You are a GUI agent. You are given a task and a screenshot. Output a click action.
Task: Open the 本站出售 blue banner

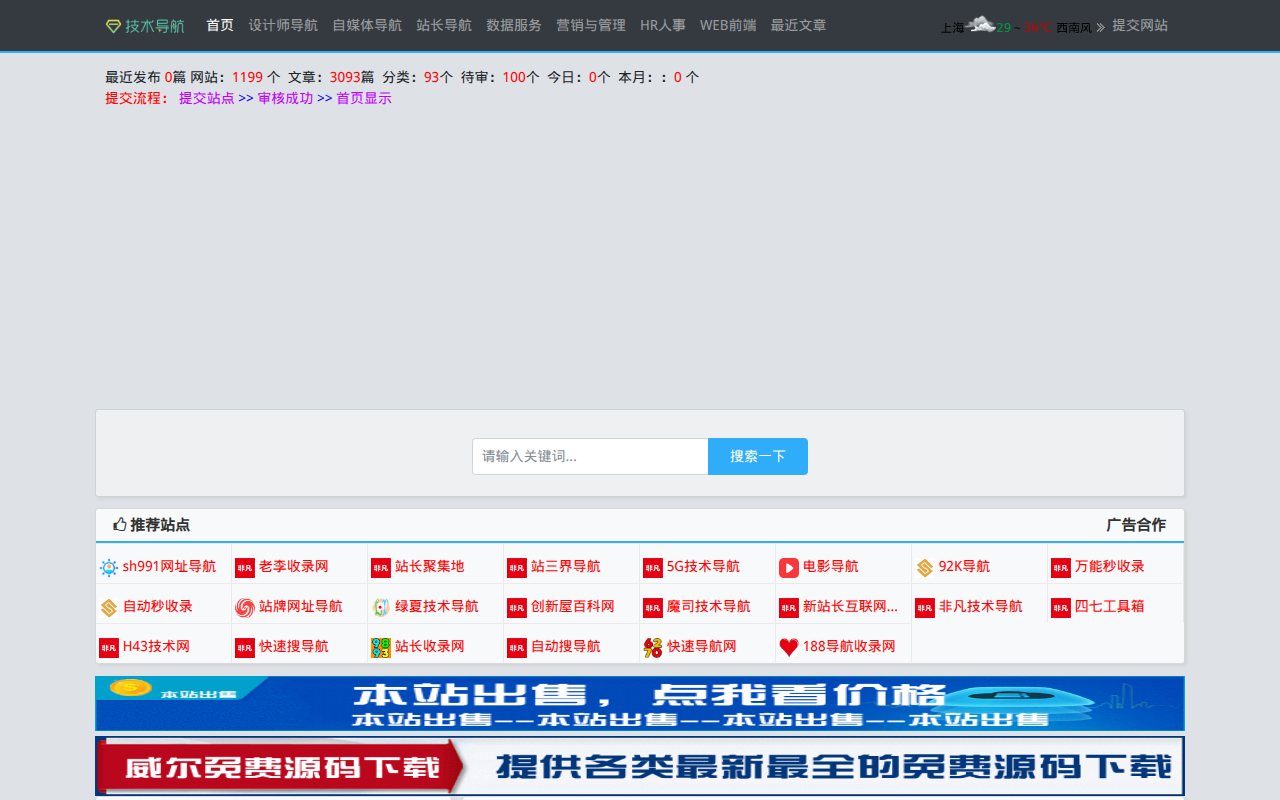point(640,703)
